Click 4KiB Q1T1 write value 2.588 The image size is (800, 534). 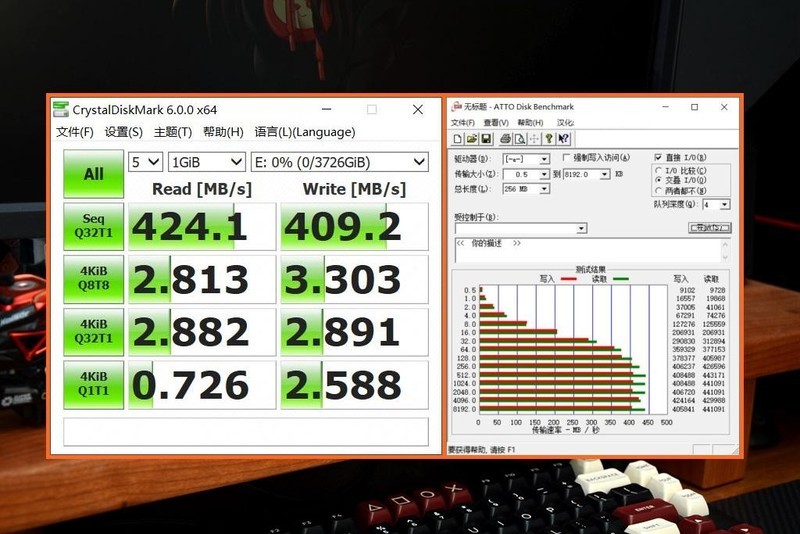[x=355, y=385]
